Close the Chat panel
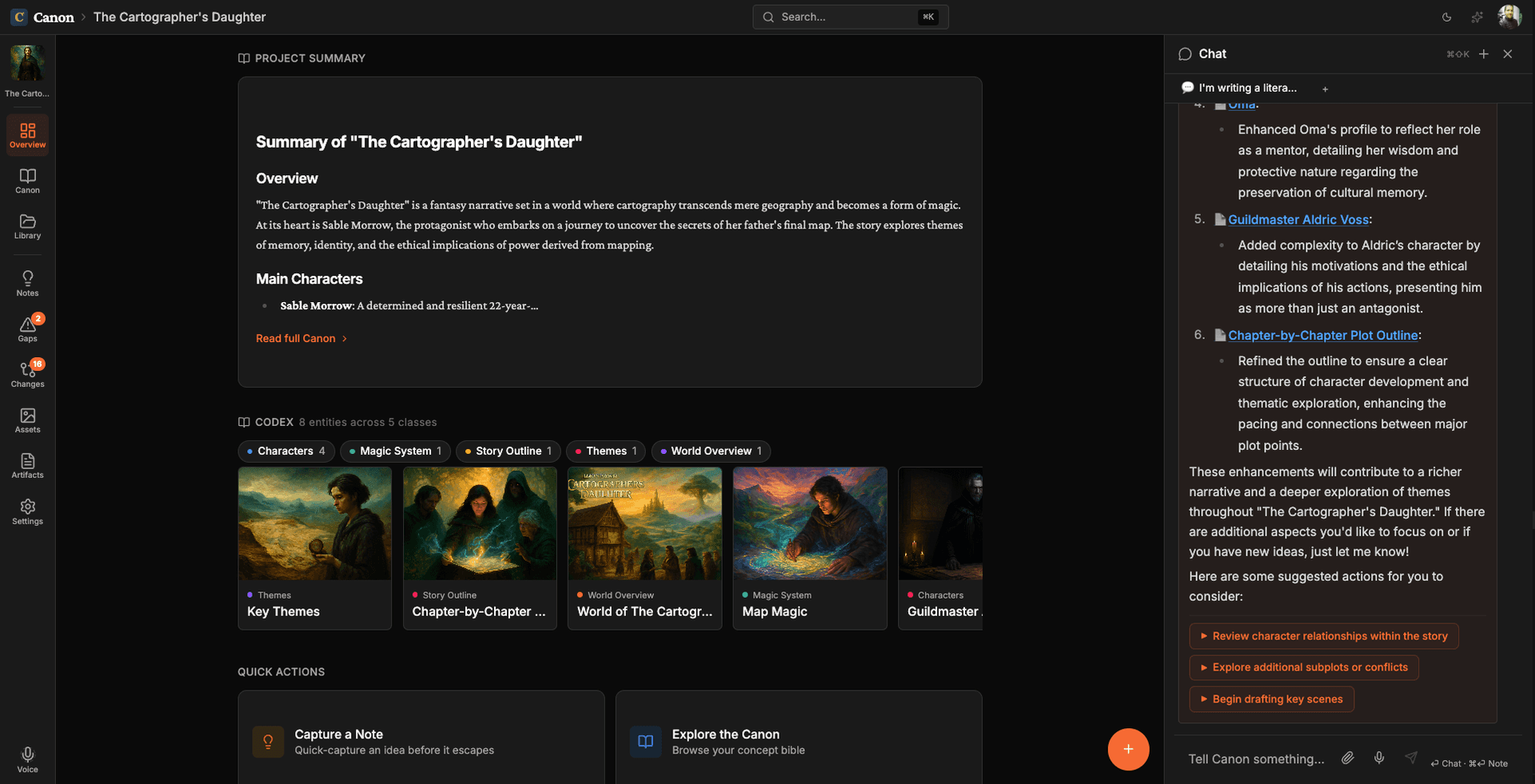Viewport: 1535px width, 784px height. point(1507,54)
